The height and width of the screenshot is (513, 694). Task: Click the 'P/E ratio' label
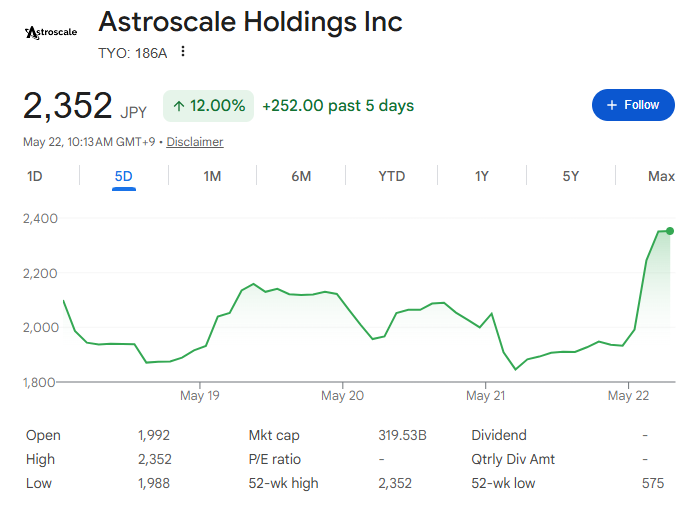(275, 459)
